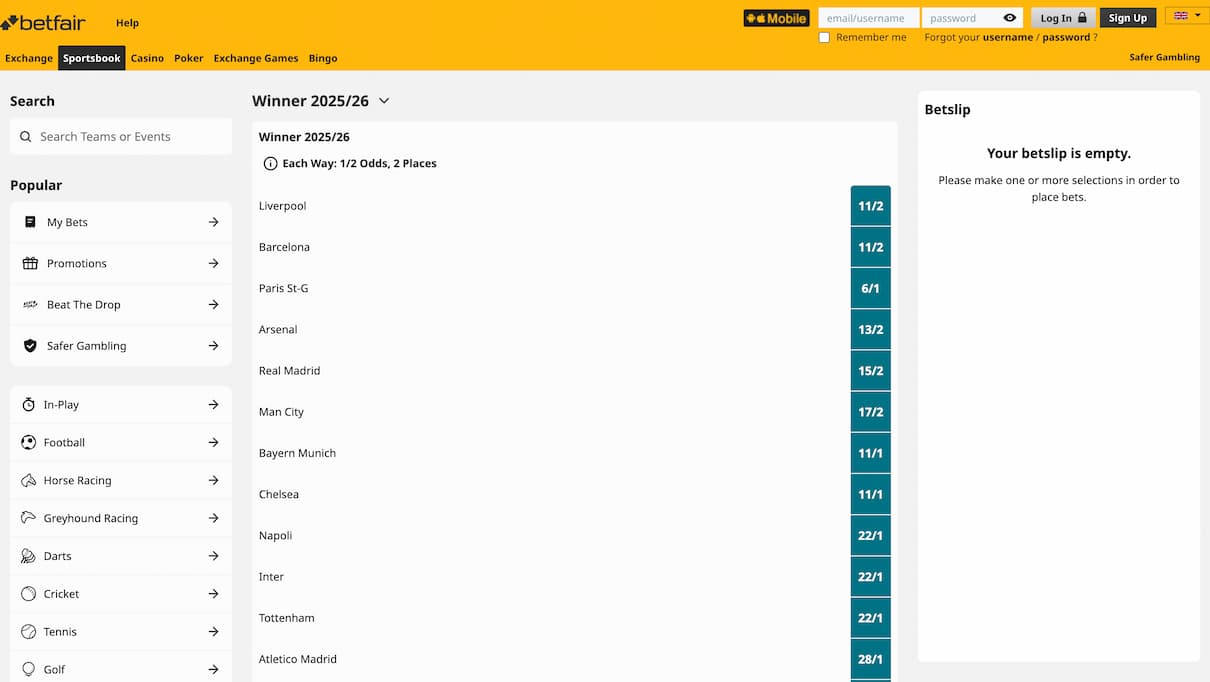
Task: Expand the Winner 2025/26 dropdown chevron
Action: pos(384,101)
